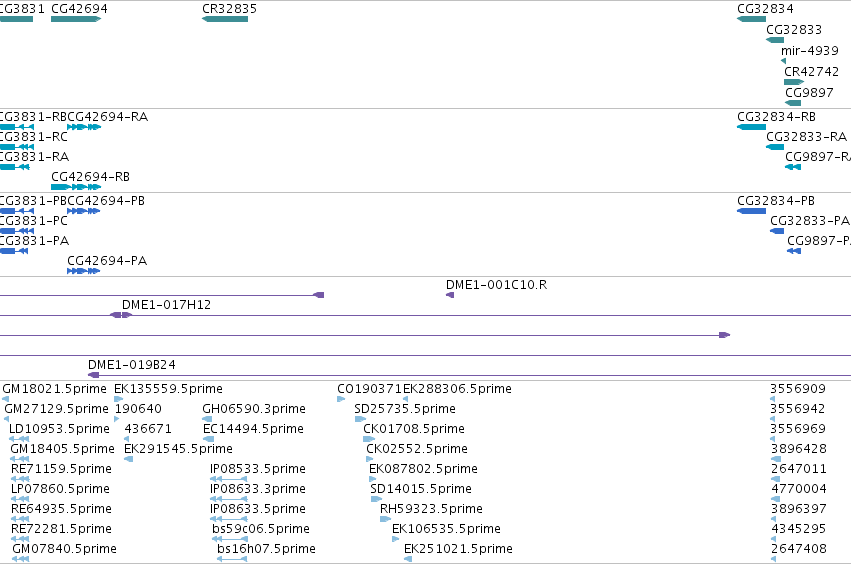Image resolution: width=851 pixels, height=564 pixels.
Task: Open feature 2647408
Action: point(799,549)
